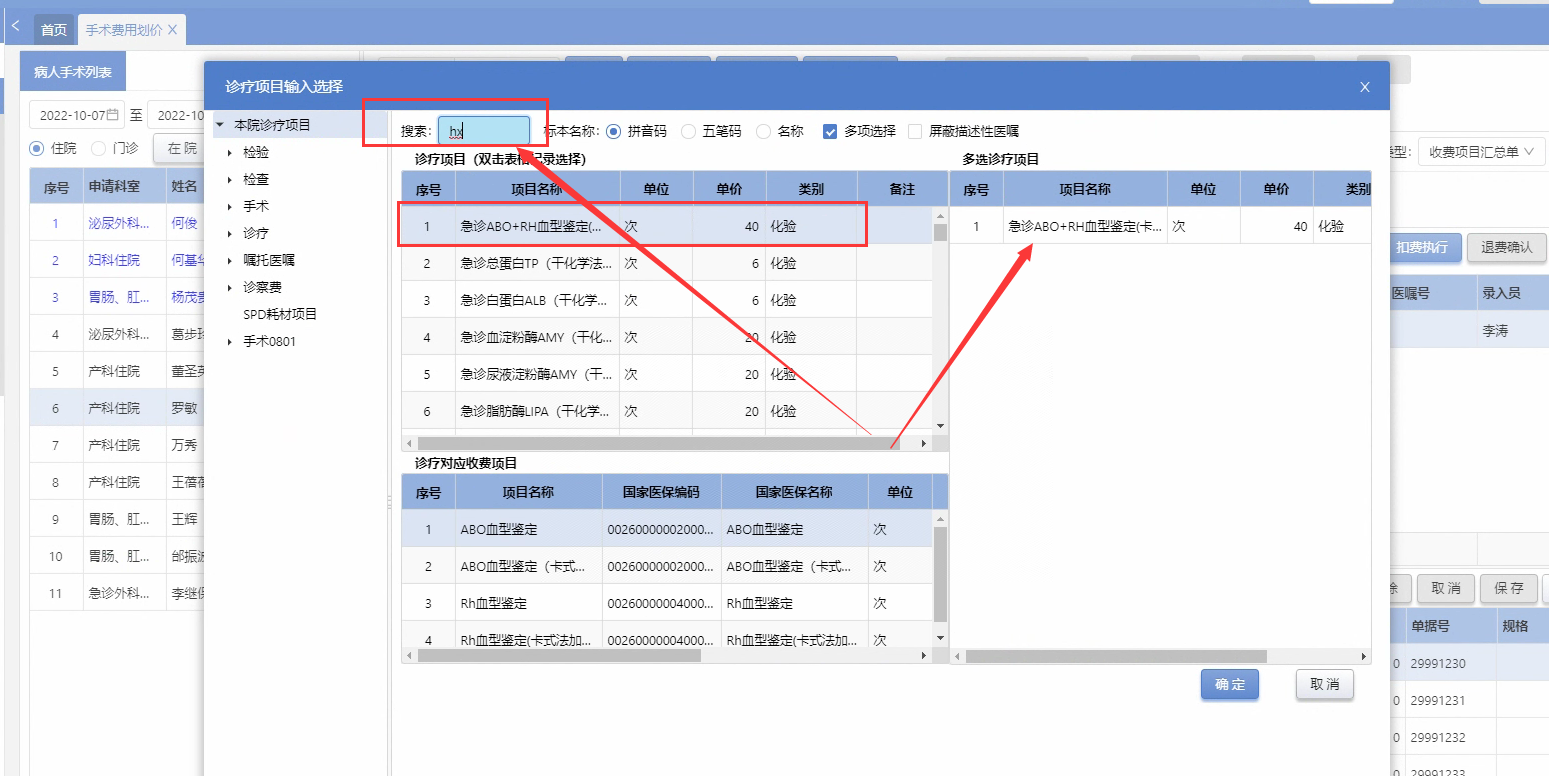Click the scroll-down arrow of 诊疗项目 table
Screen dimensions: 1549x776
point(940,427)
